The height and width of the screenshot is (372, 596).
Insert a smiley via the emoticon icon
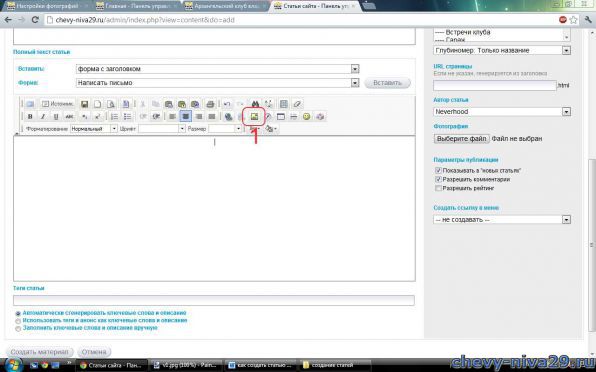click(306, 117)
